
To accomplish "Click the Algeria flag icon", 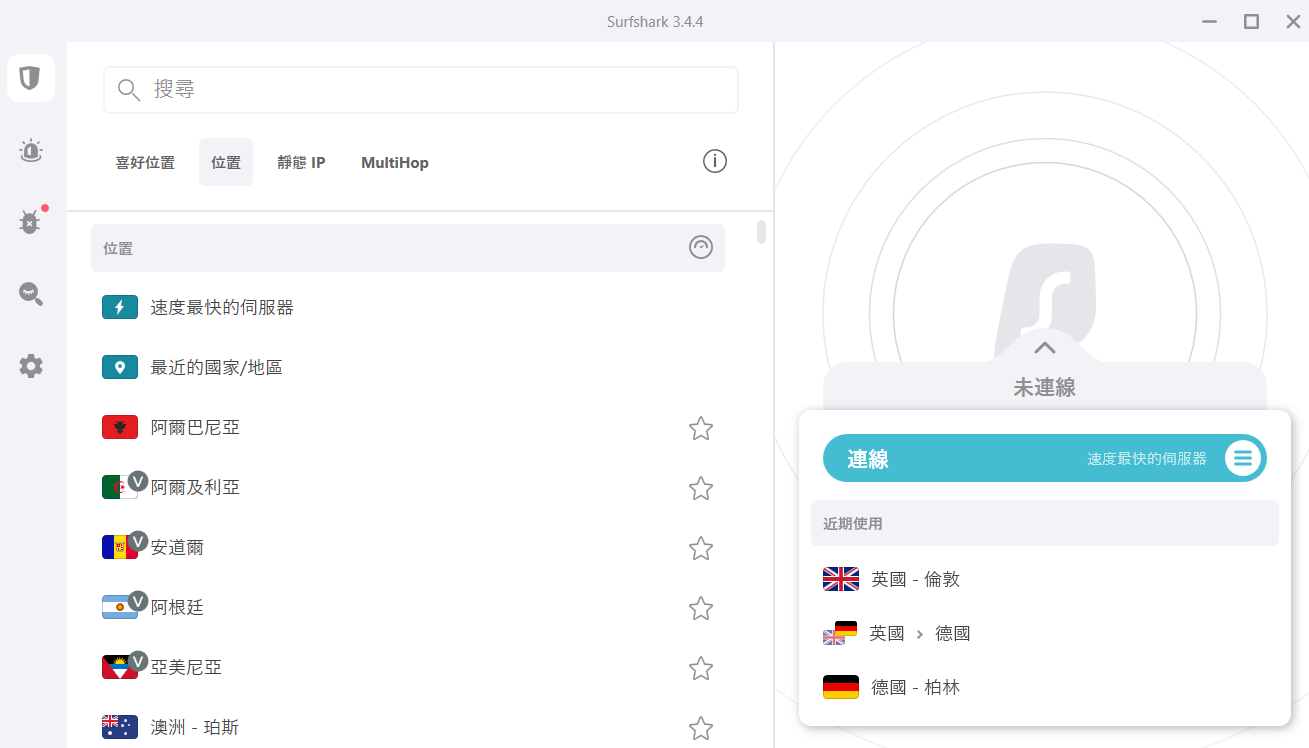I will point(120,488).
